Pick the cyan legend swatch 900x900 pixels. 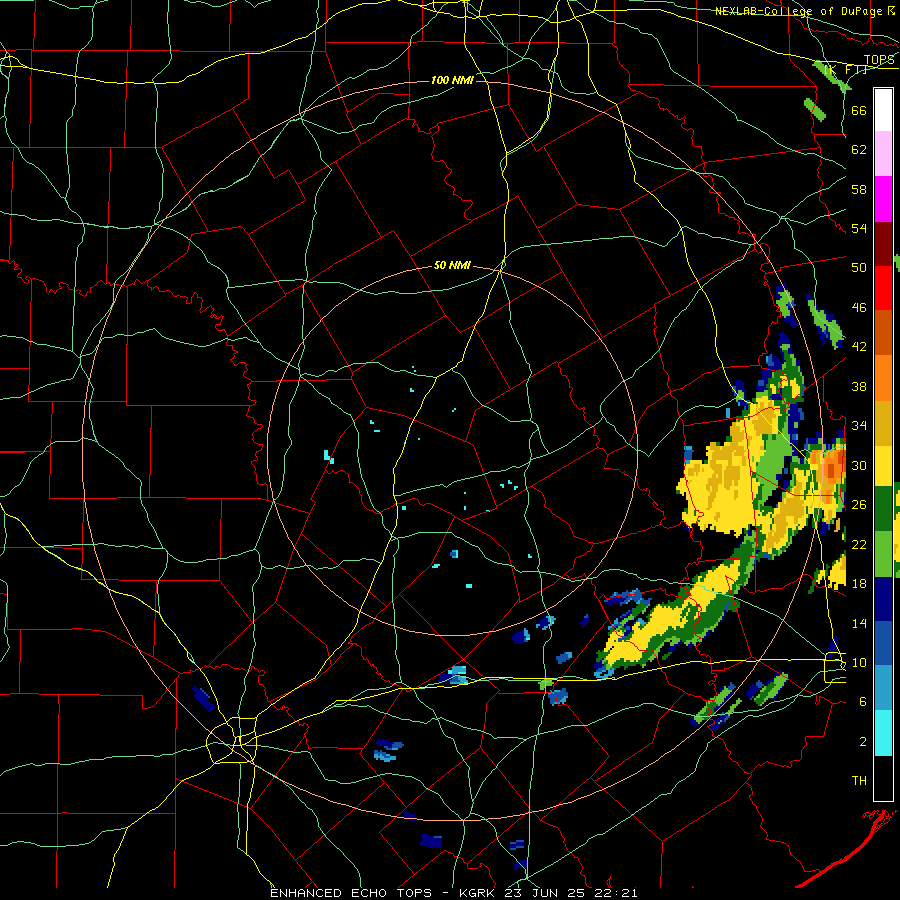pyautogui.click(x=883, y=733)
